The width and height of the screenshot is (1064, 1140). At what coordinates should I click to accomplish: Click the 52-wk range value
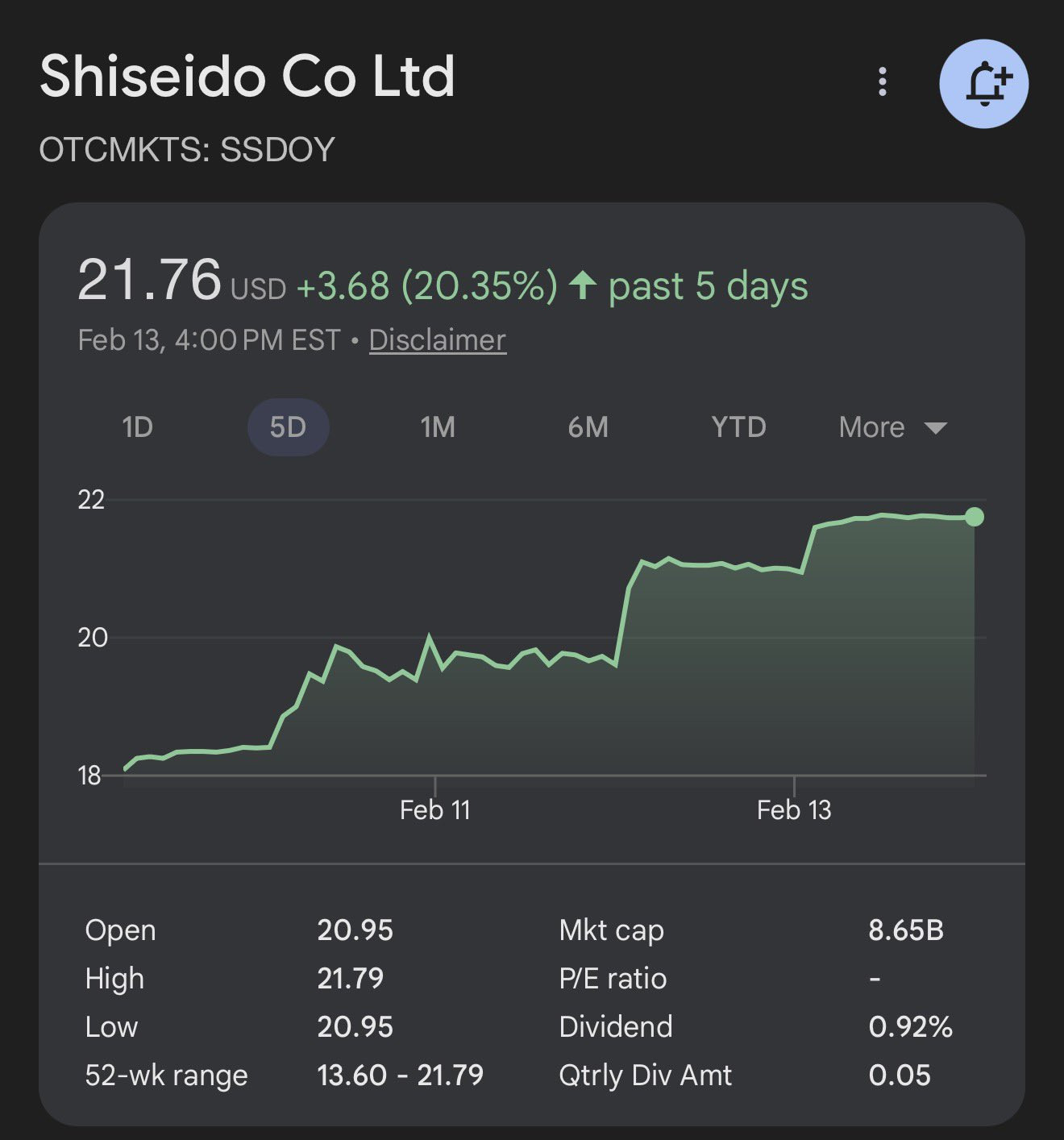pos(400,1075)
